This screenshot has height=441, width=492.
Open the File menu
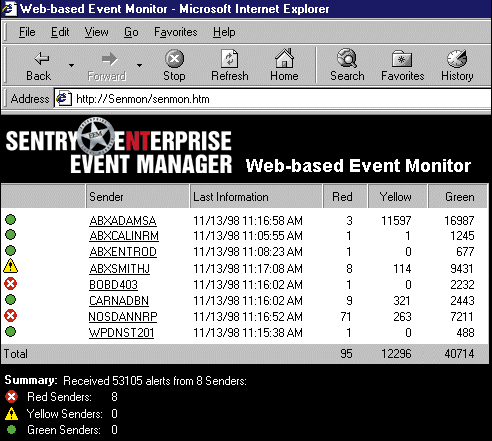(27, 32)
